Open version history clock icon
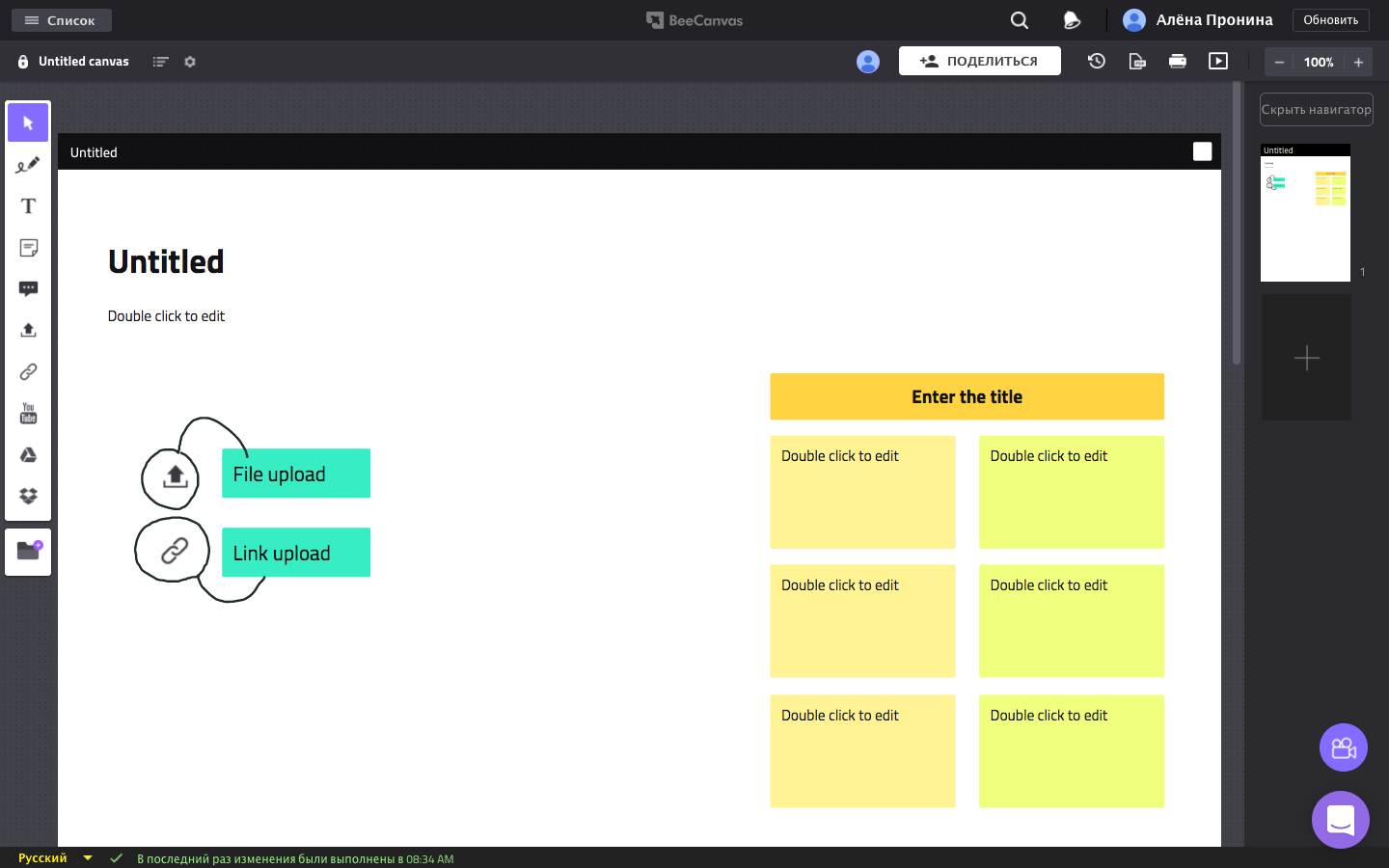 pyautogui.click(x=1097, y=62)
